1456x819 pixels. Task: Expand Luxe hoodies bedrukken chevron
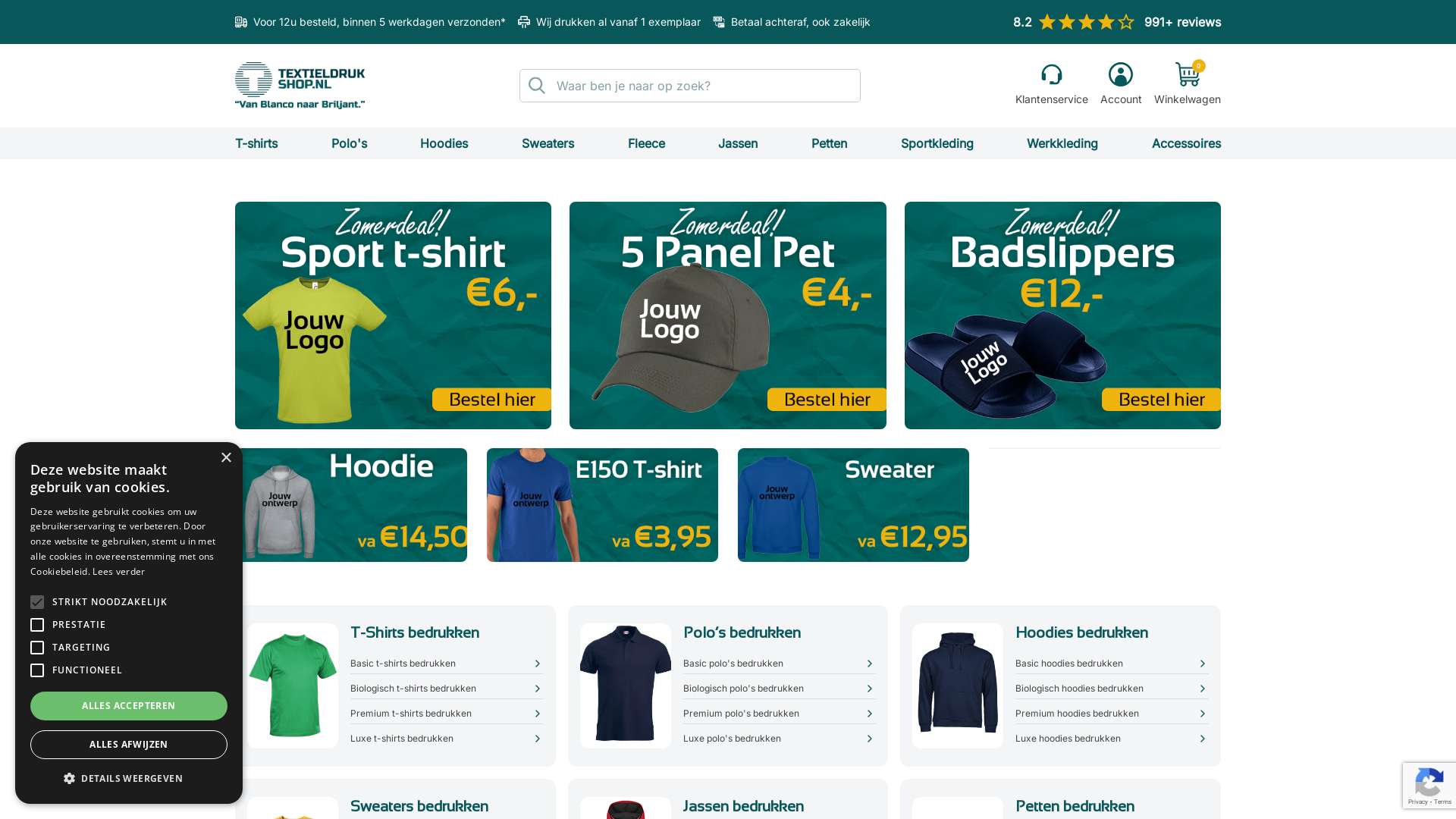pos(1203,739)
